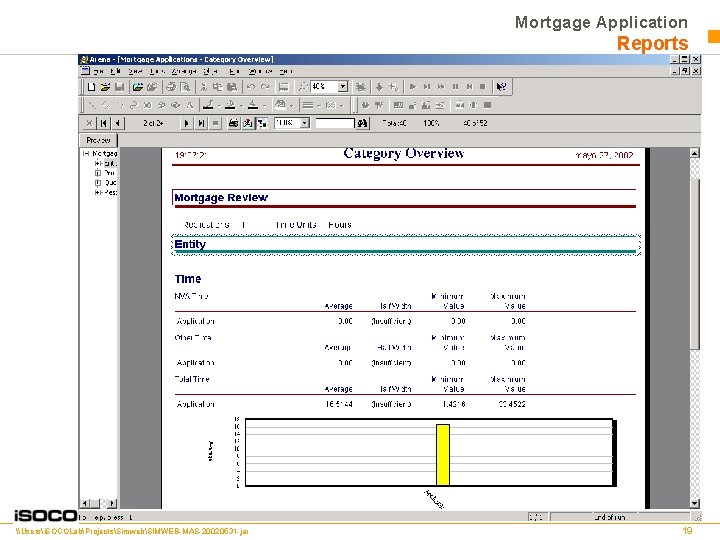Click the Save floppy disk icon
This screenshot has height=540, width=720.
(119, 87)
